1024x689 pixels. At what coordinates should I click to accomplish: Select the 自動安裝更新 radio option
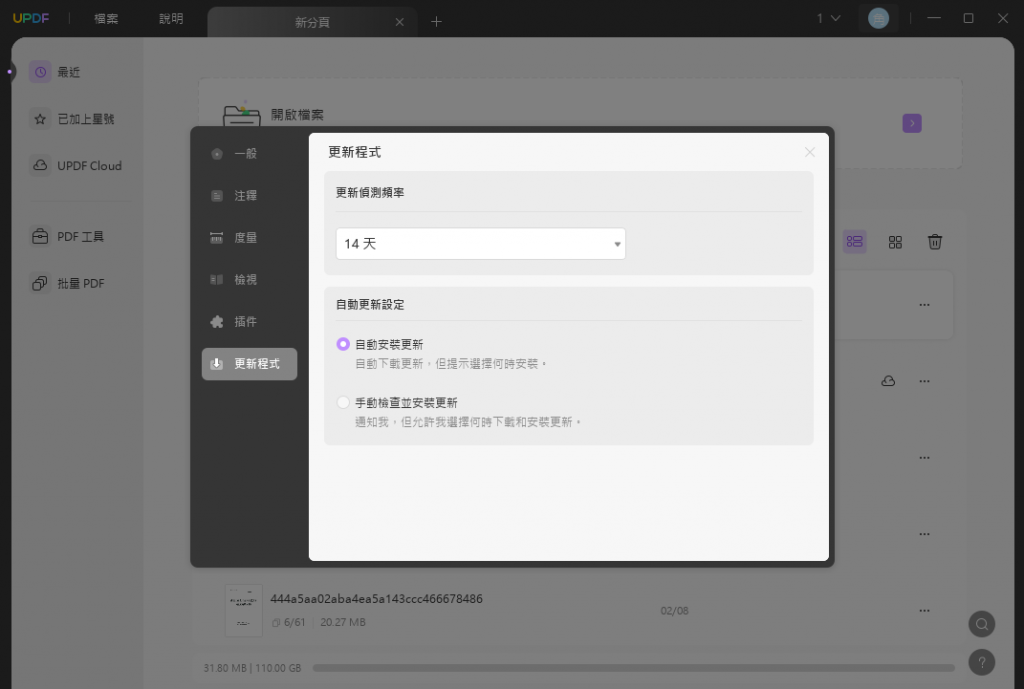pyautogui.click(x=343, y=344)
